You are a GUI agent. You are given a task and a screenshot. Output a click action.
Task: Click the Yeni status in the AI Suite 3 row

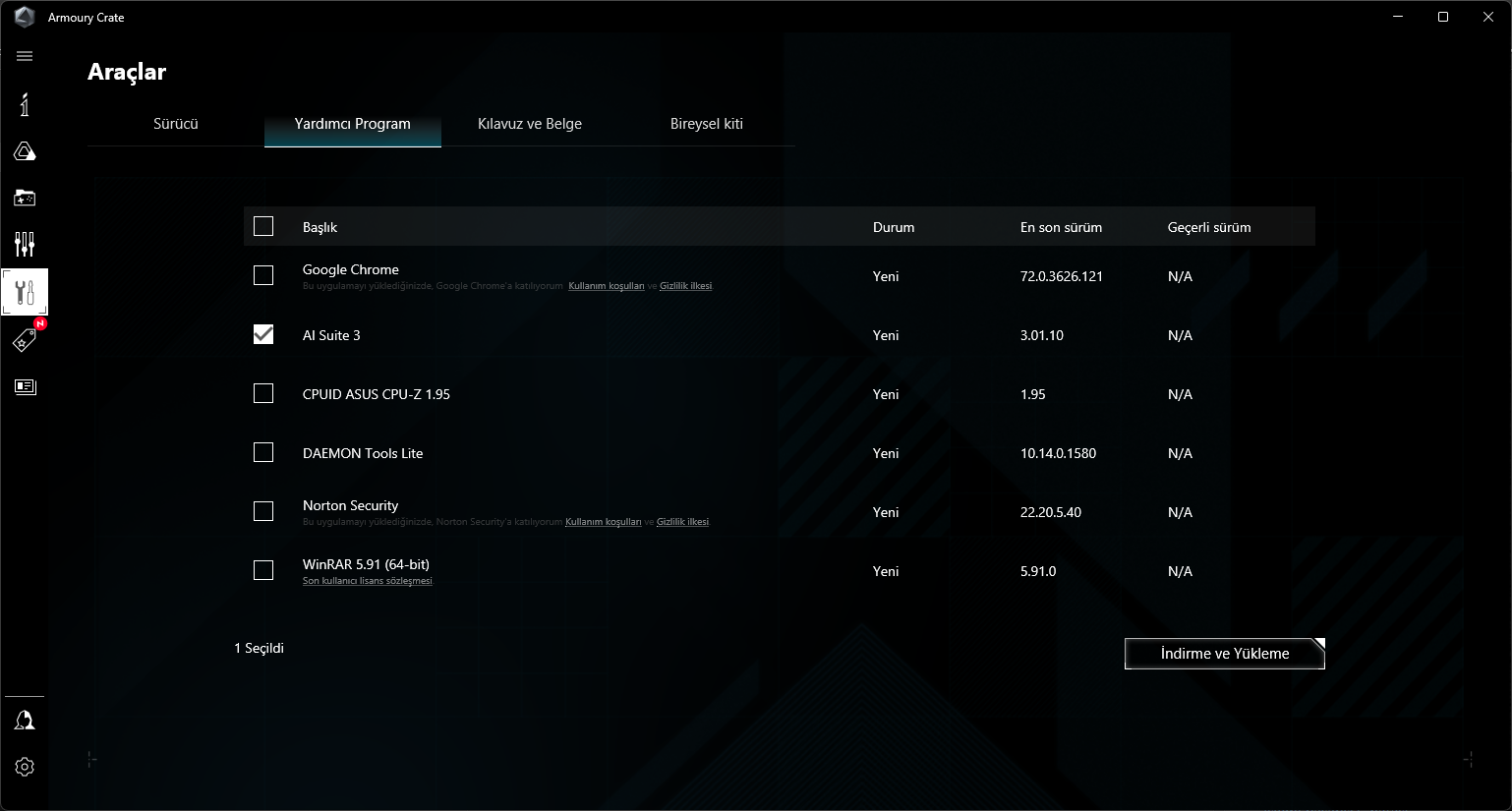click(x=886, y=335)
